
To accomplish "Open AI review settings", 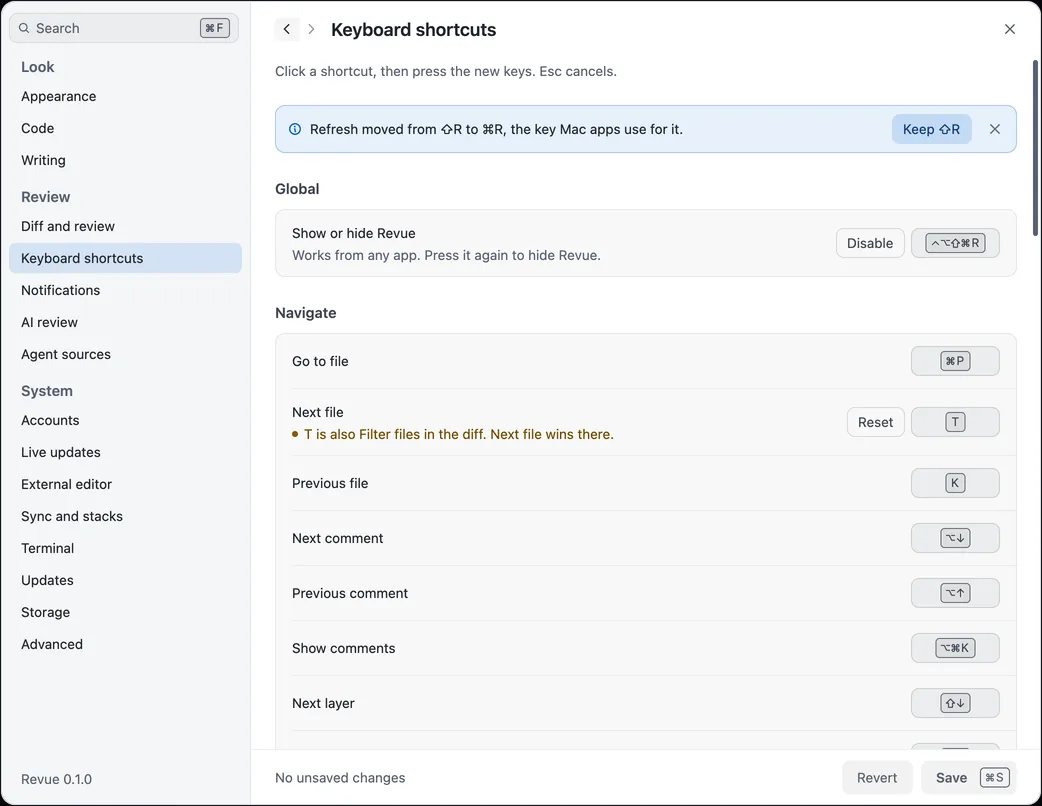I will 125,322.
